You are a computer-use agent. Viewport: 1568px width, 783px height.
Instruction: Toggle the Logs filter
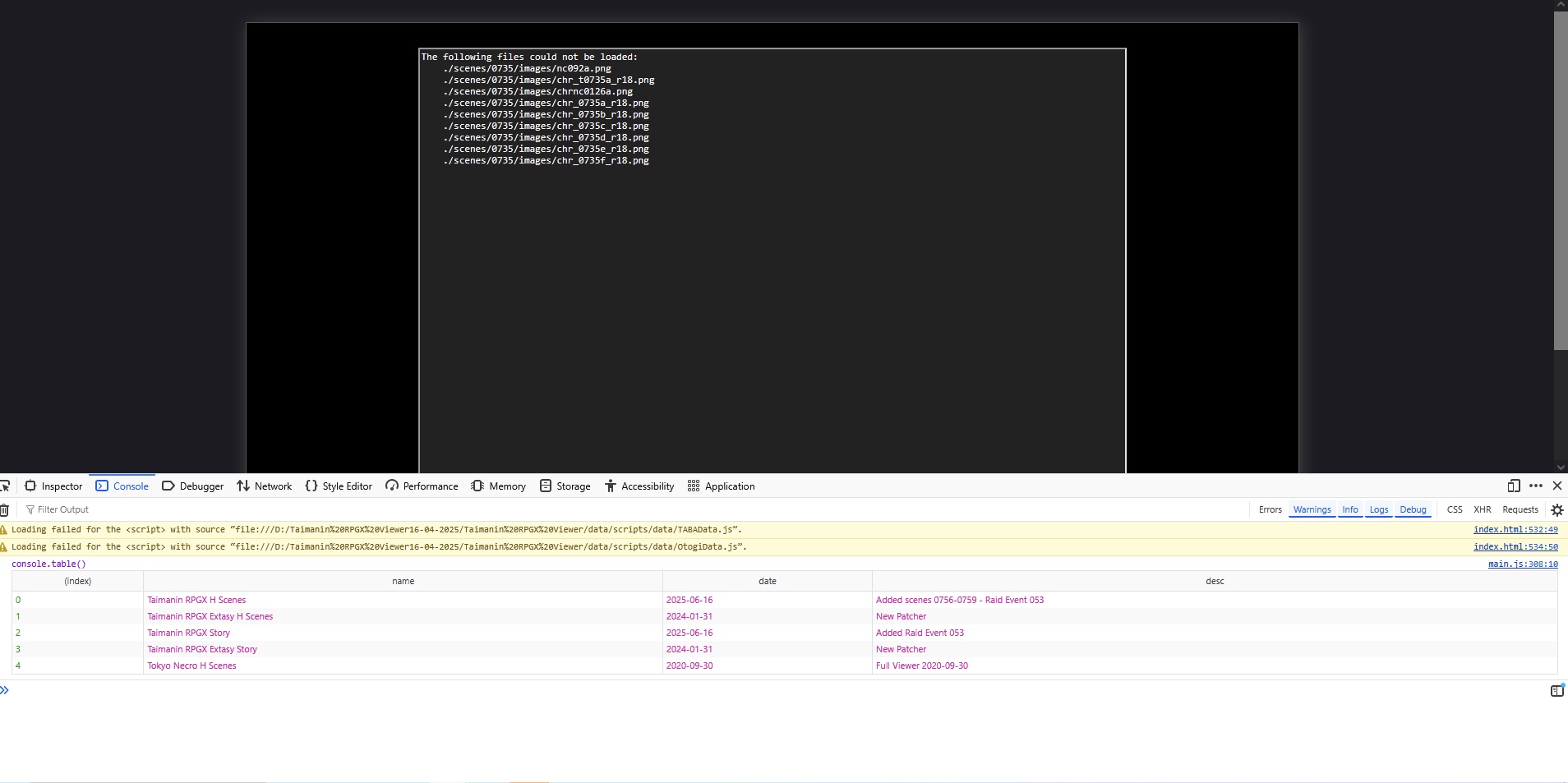tap(1379, 509)
